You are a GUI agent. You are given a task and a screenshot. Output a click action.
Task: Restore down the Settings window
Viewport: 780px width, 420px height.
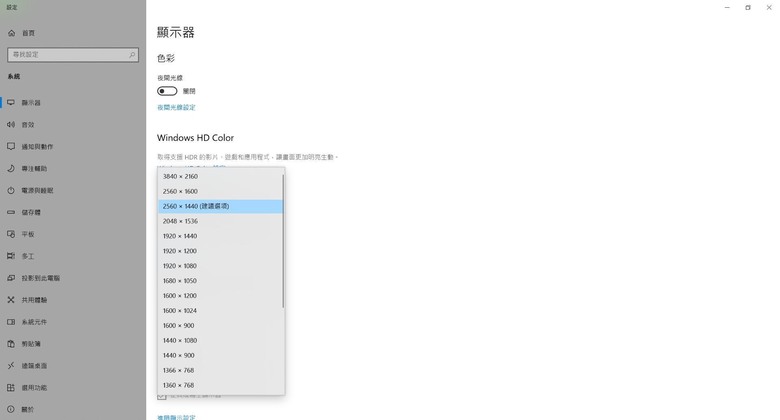pyautogui.click(x=748, y=7)
